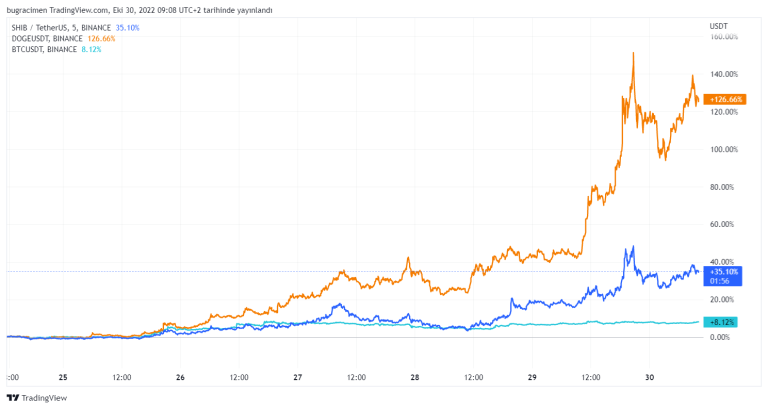Click the 126.66% value beside DOGEUSDT legend
Screen dimensions: 768x409
click(102, 38)
